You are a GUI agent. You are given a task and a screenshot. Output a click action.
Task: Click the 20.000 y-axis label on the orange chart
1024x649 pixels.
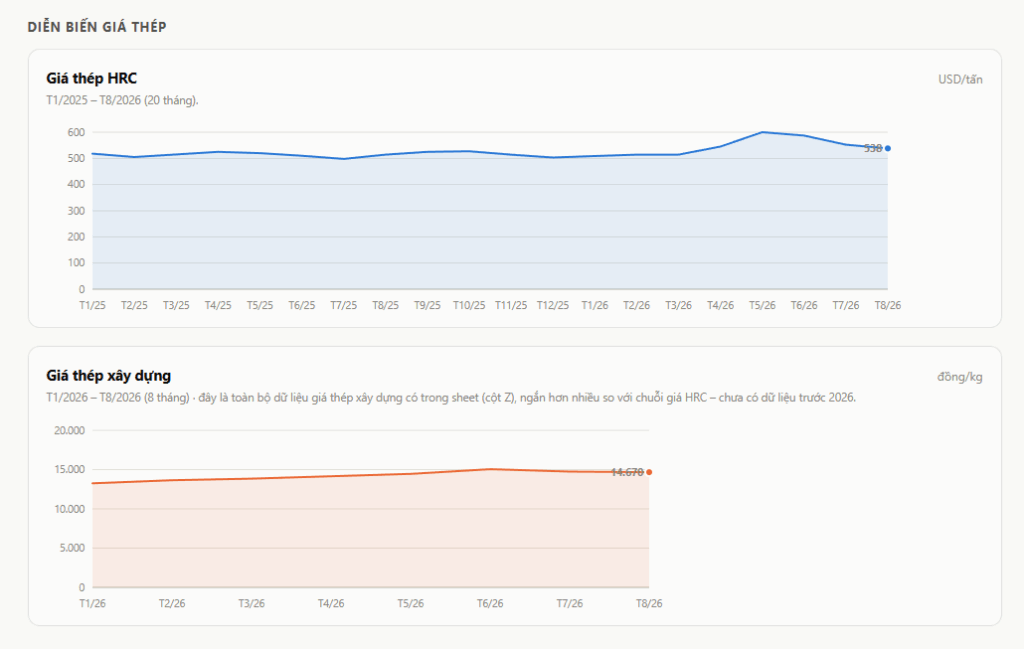[x=69, y=430]
